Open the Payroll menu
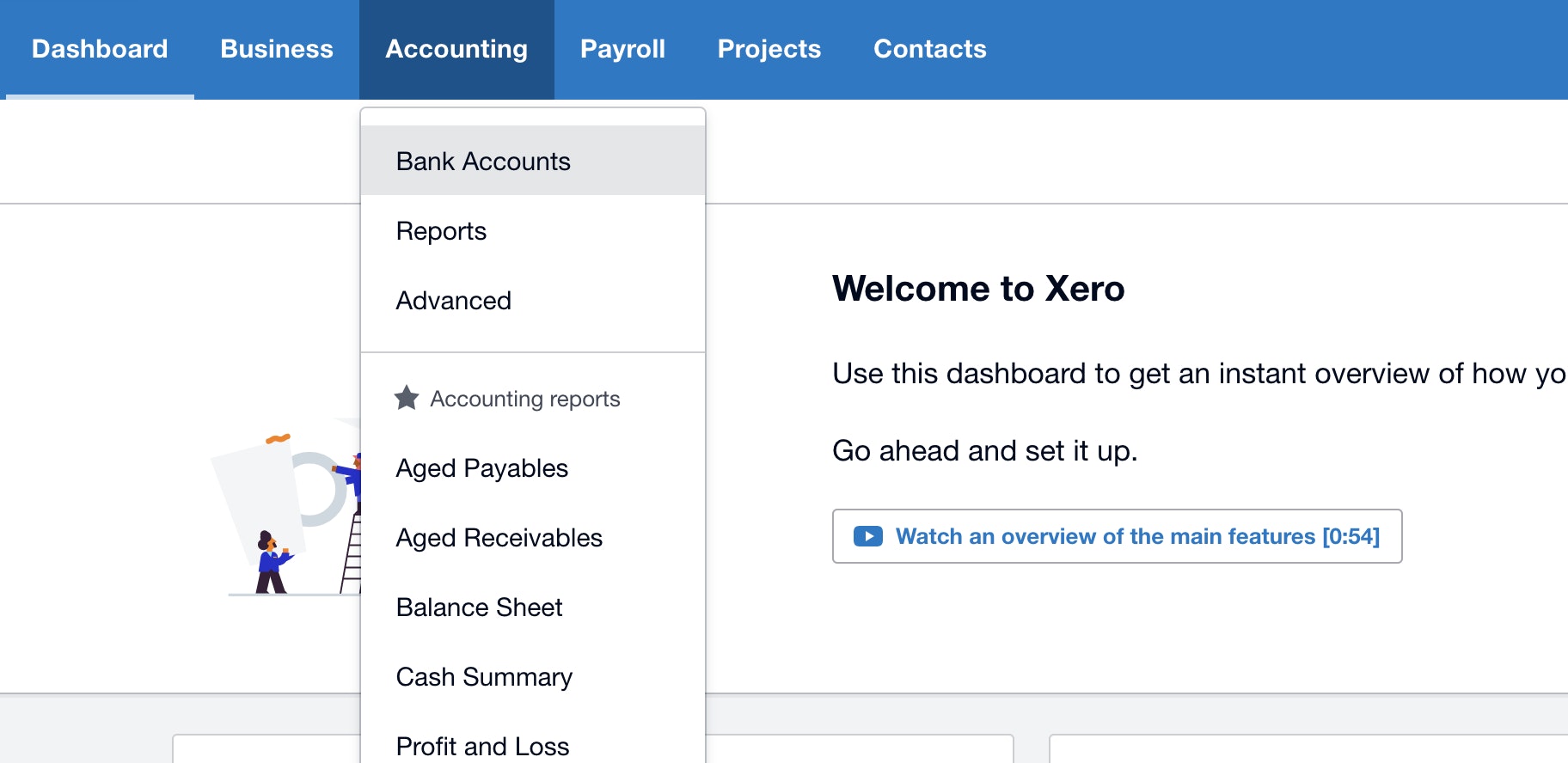Viewport: 1568px width, 763px height. pyautogui.click(x=622, y=49)
